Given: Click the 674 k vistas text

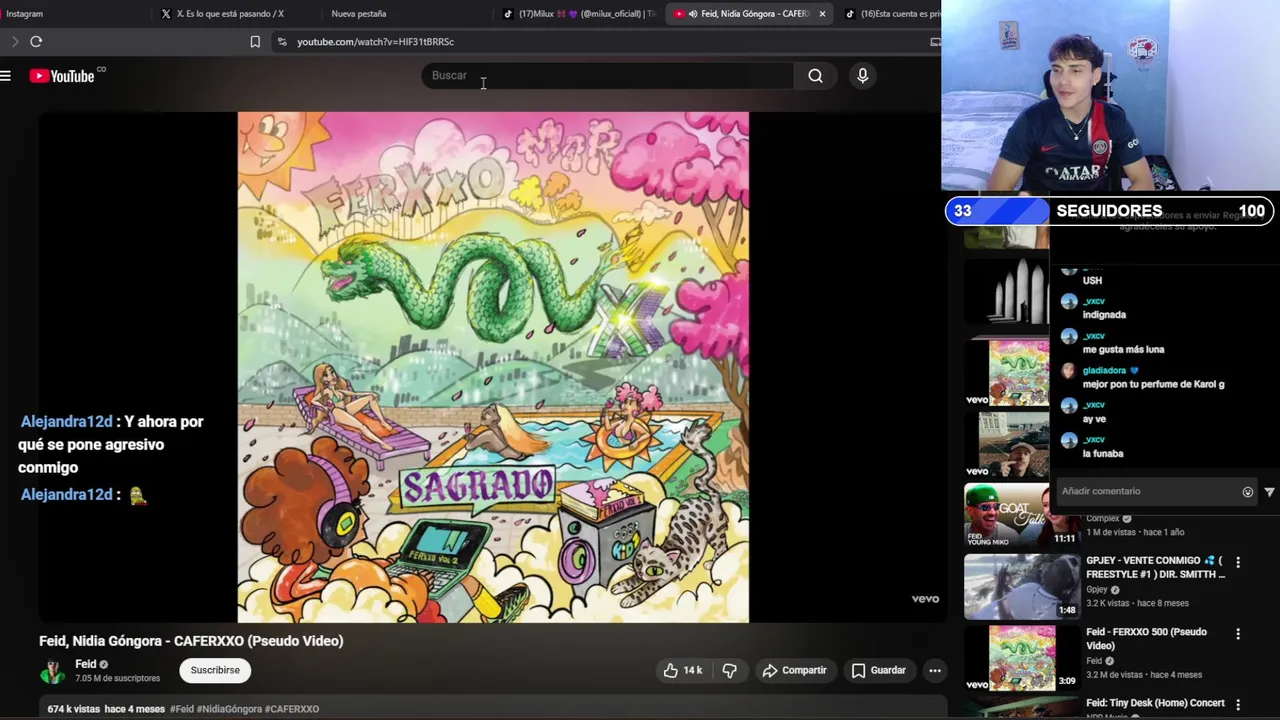Looking at the screenshot, I should click(x=74, y=709).
